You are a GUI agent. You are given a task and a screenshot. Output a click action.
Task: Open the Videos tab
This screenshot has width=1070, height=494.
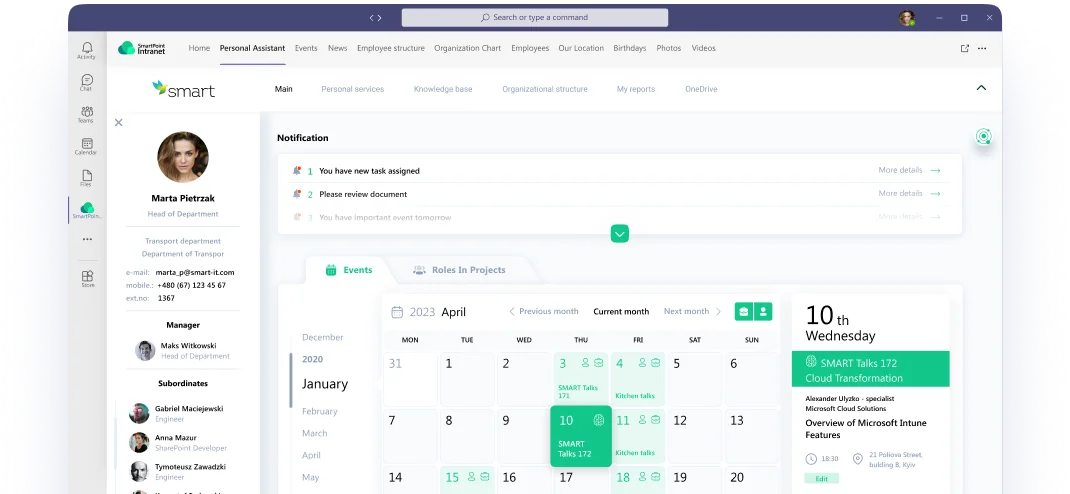pyautogui.click(x=704, y=48)
